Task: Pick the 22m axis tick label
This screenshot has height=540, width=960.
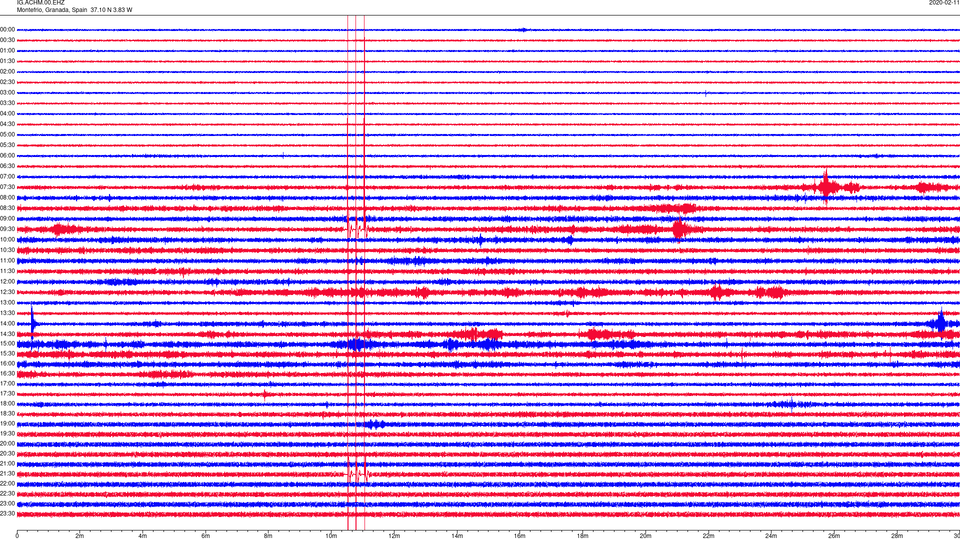Action: tap(708, 536)
